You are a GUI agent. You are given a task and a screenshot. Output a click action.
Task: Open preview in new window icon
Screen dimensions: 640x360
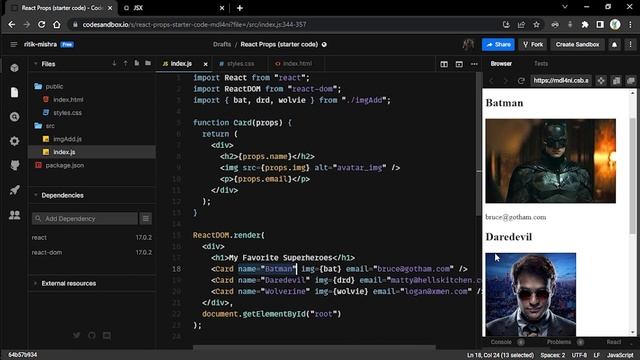631,81
